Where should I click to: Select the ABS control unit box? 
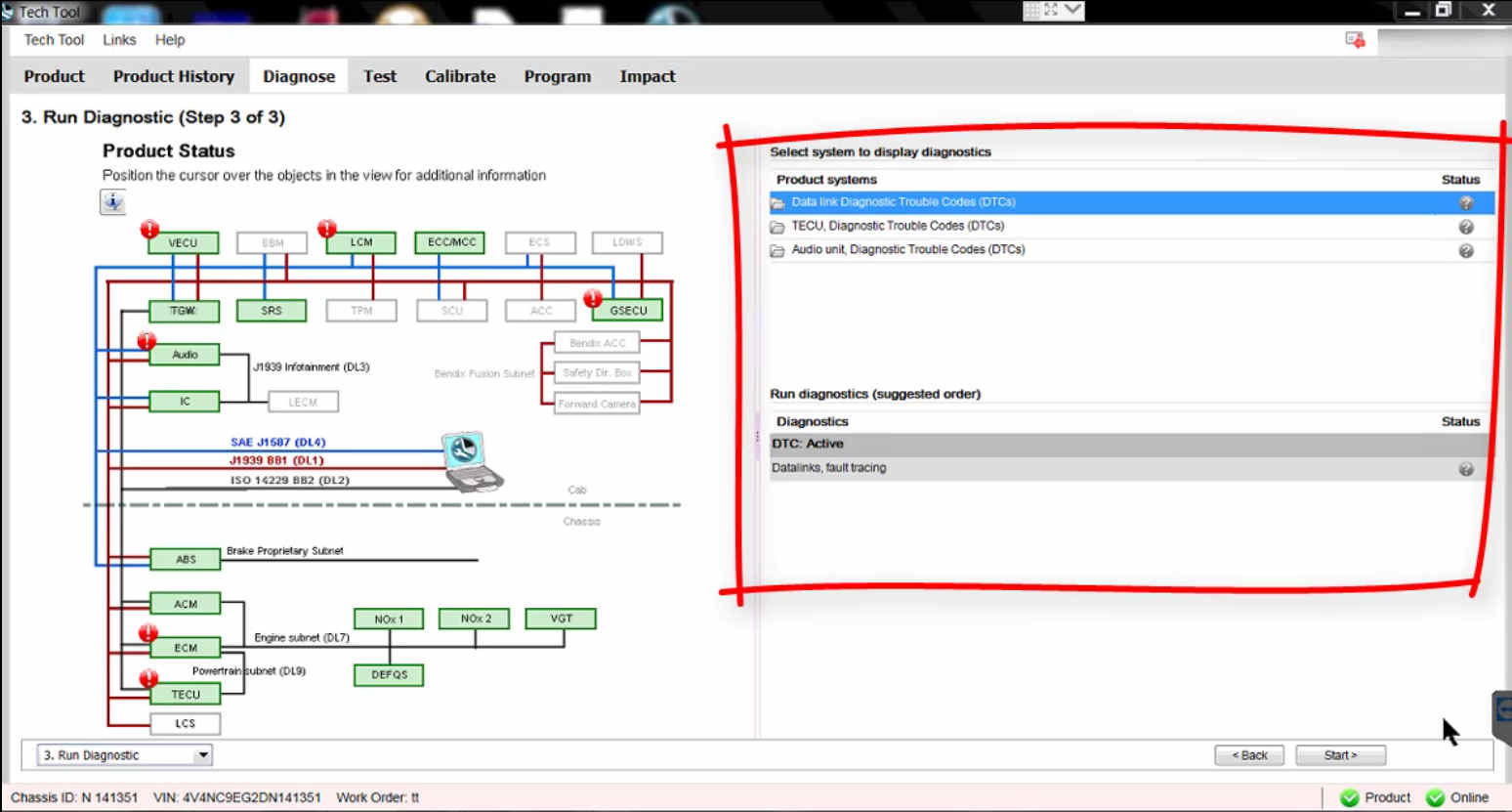[x=186, y=560]
